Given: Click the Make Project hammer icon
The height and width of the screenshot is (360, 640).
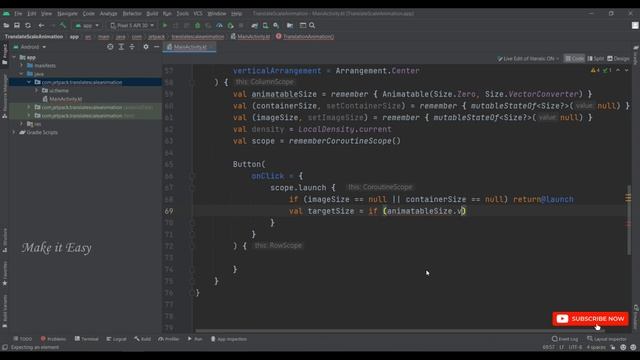Looking at the screenshot, I should tap(63, 25).
